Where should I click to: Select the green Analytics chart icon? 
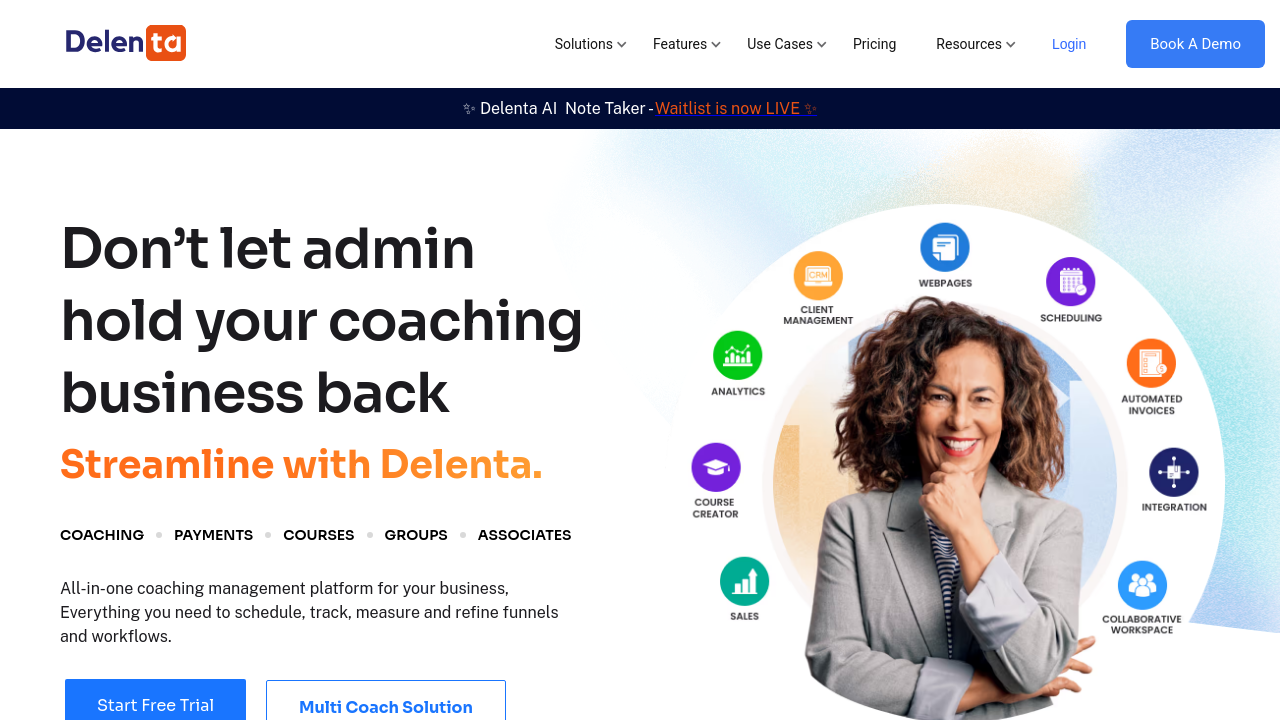pos(738,355)
